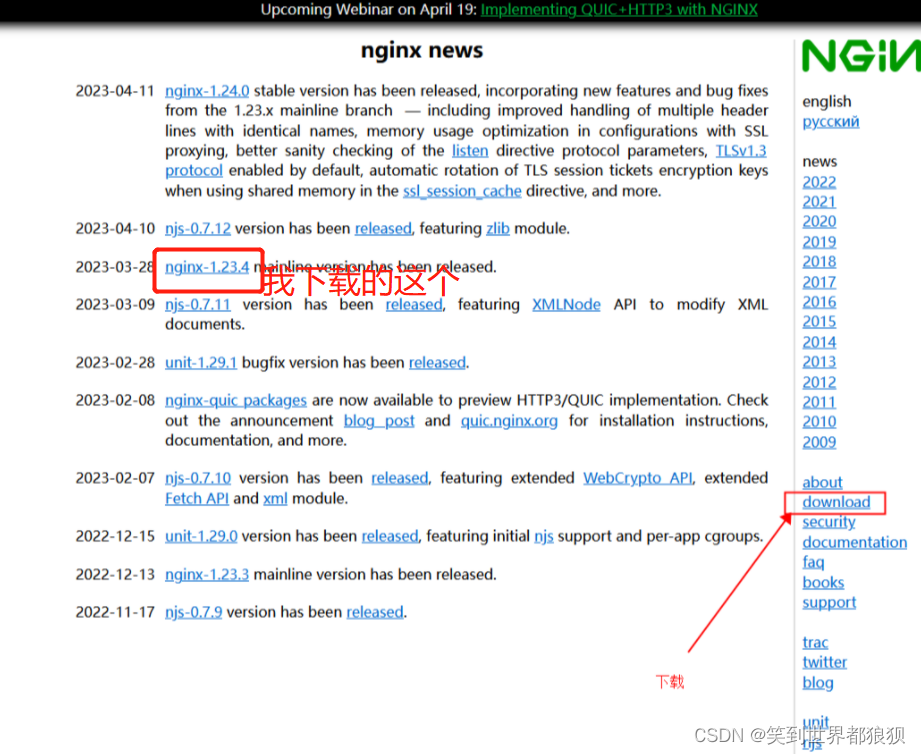
Task: Open the unit-1.29.0 link
Action: pyautogui.click(x=201, y=536)
